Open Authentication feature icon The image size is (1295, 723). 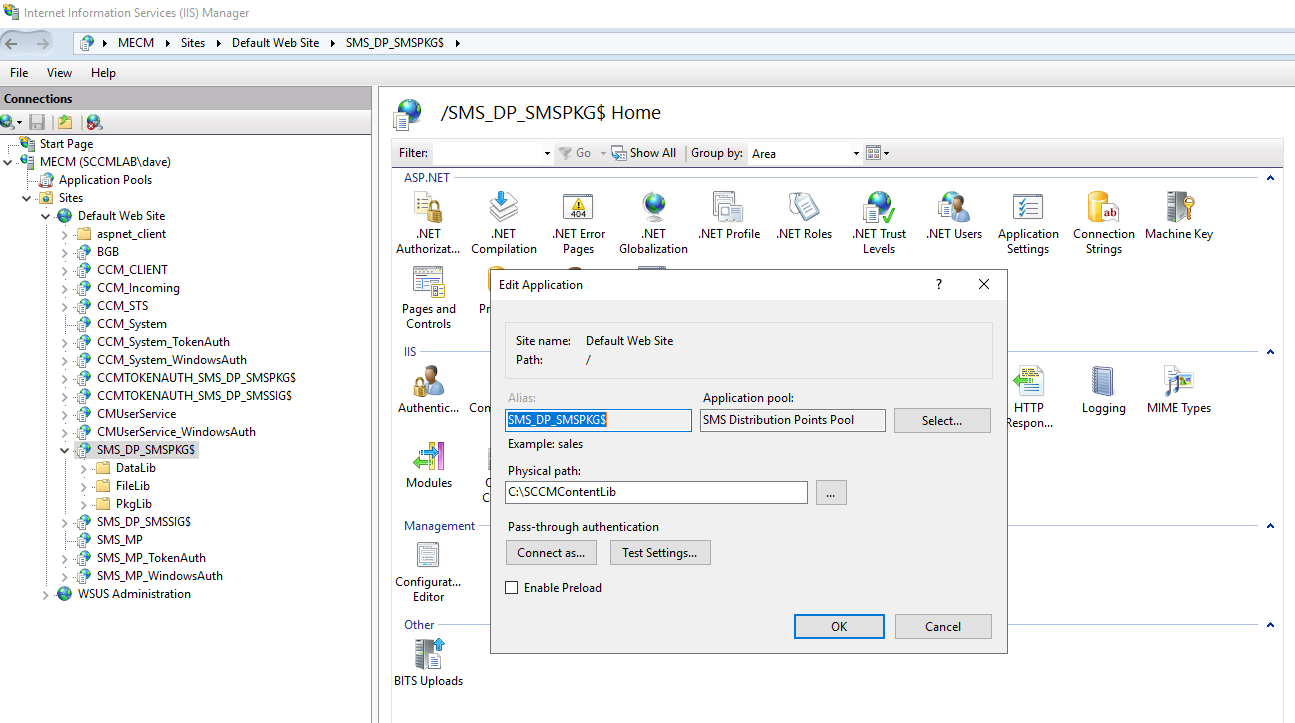[428, 390]
